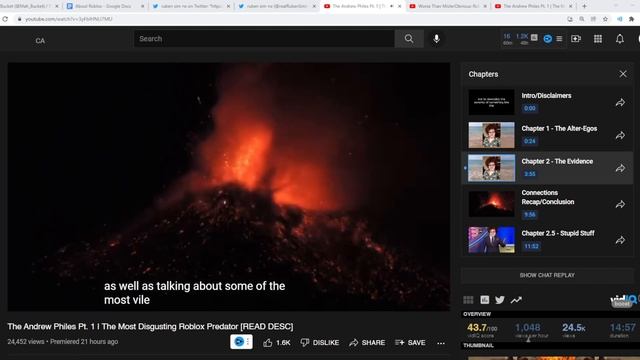Share Chapter 2.5 - Stupid Stuff
Screen dimensions: 640x360
[x=620, y=240]
